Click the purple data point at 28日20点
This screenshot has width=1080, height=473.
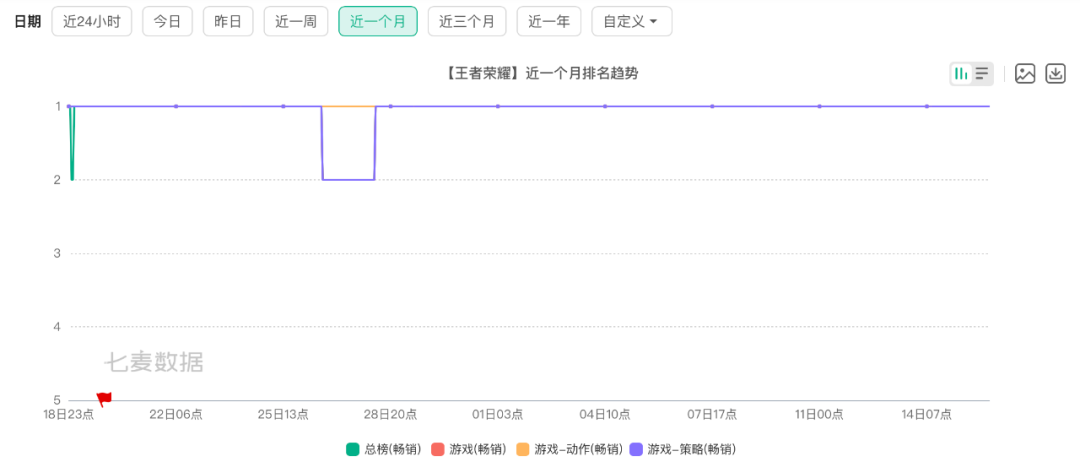pos(390,106)
